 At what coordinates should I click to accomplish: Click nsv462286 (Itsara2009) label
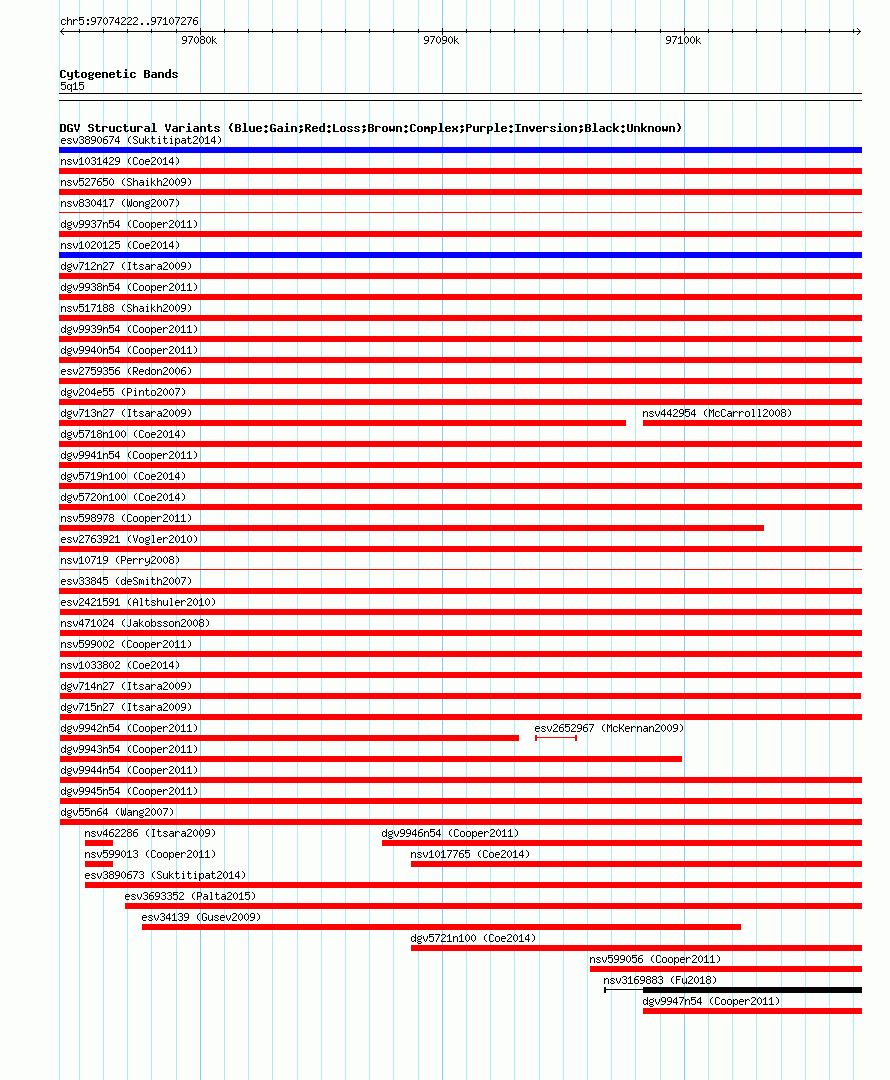tap(150, 833)
